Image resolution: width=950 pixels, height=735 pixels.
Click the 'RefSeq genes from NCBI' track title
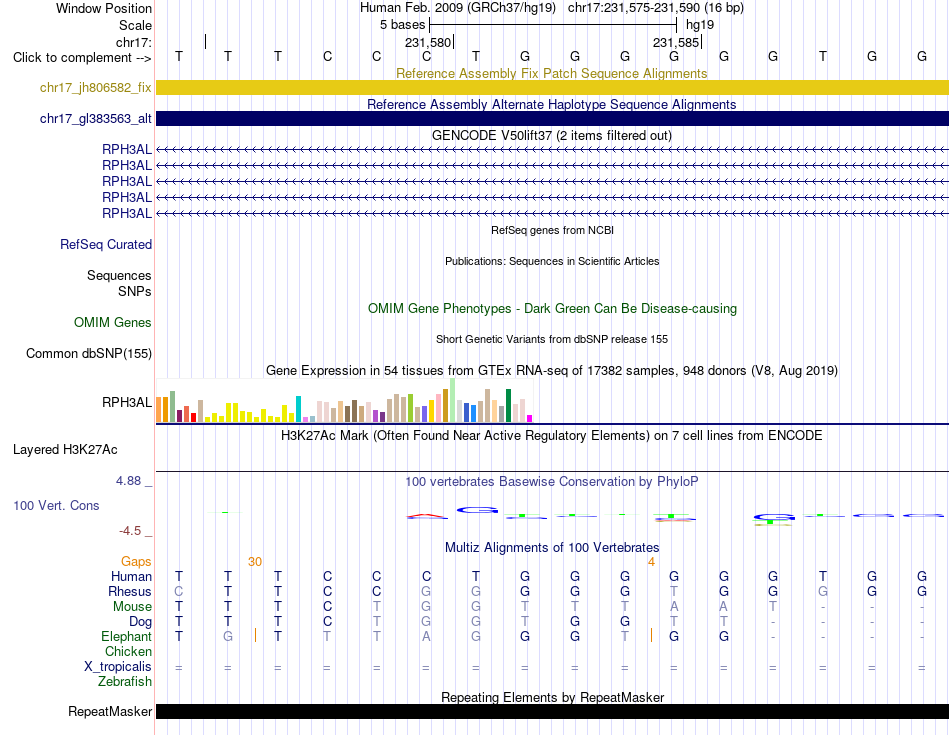coord(552,230)
